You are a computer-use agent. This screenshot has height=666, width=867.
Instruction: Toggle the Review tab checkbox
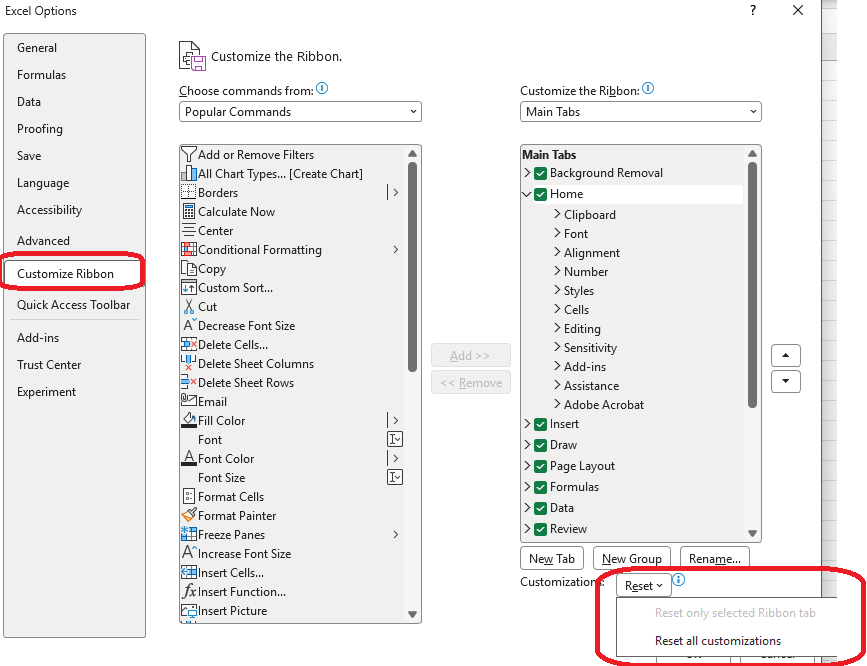[x=540, y=529]
